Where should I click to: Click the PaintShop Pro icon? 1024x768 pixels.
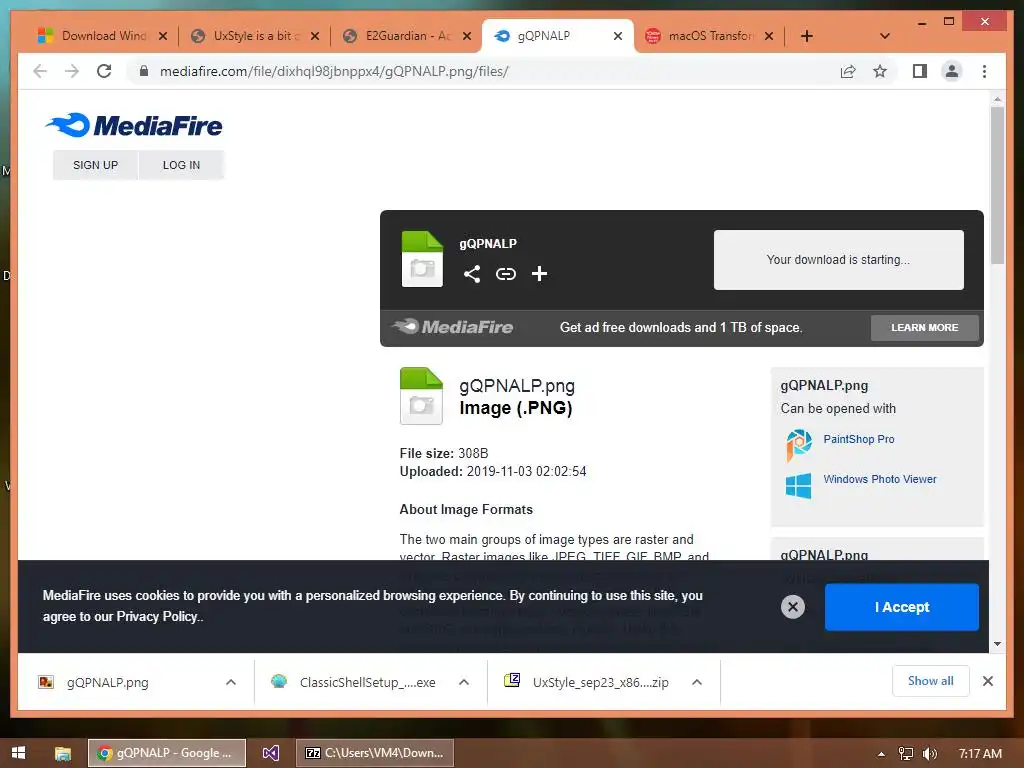(x=799, y=445)
